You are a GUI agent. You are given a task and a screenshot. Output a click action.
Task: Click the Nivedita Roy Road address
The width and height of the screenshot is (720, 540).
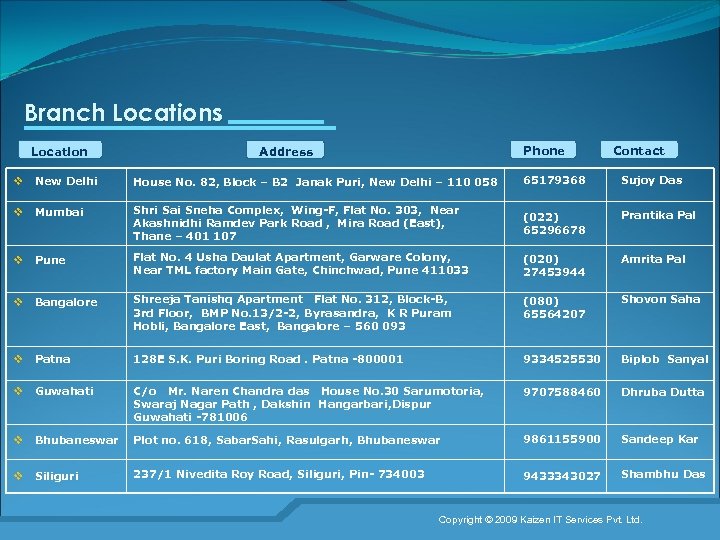point(279,474)
